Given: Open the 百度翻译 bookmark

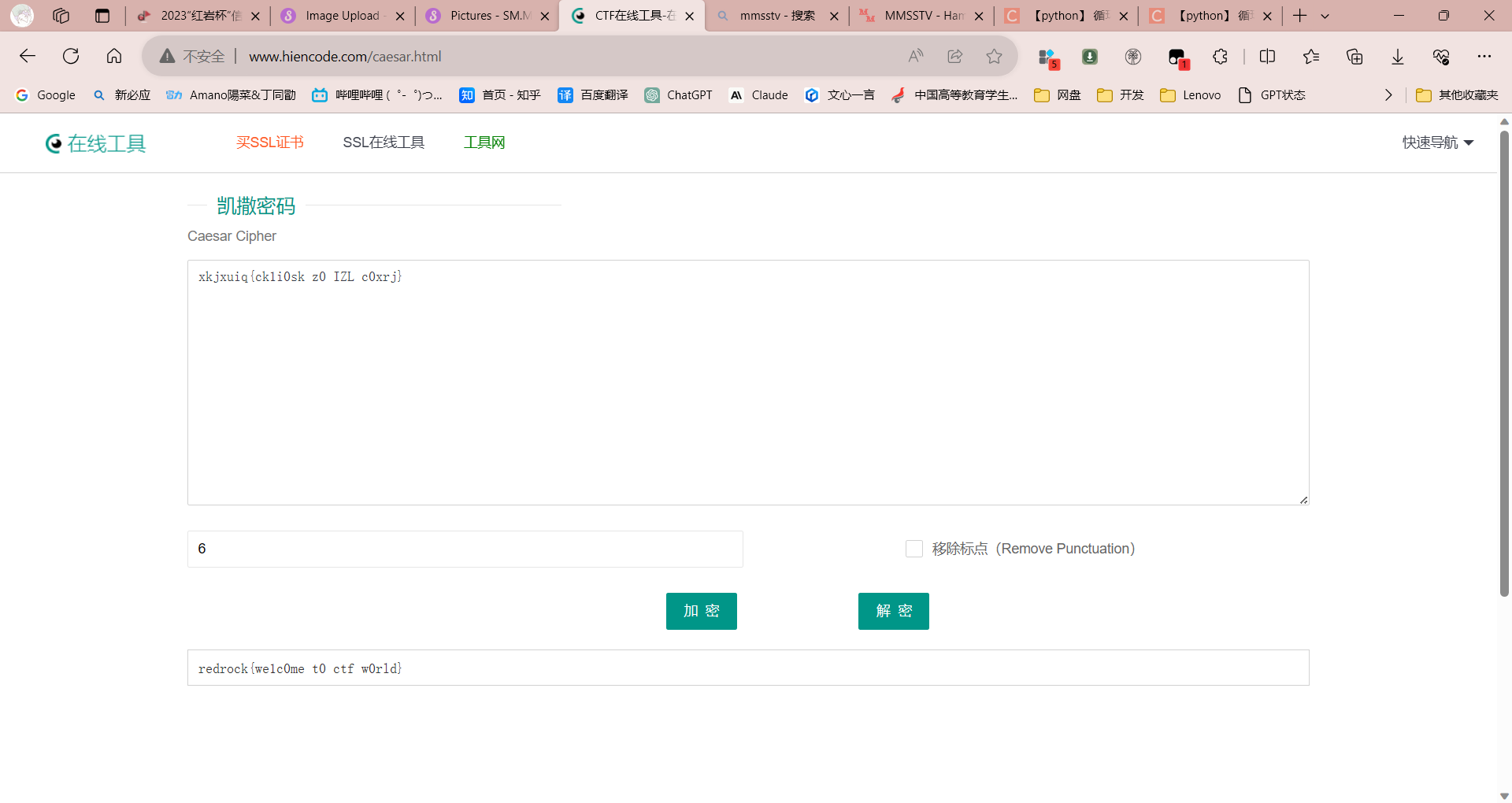Looking at the screenshot, I should click(x=593, y=95).
